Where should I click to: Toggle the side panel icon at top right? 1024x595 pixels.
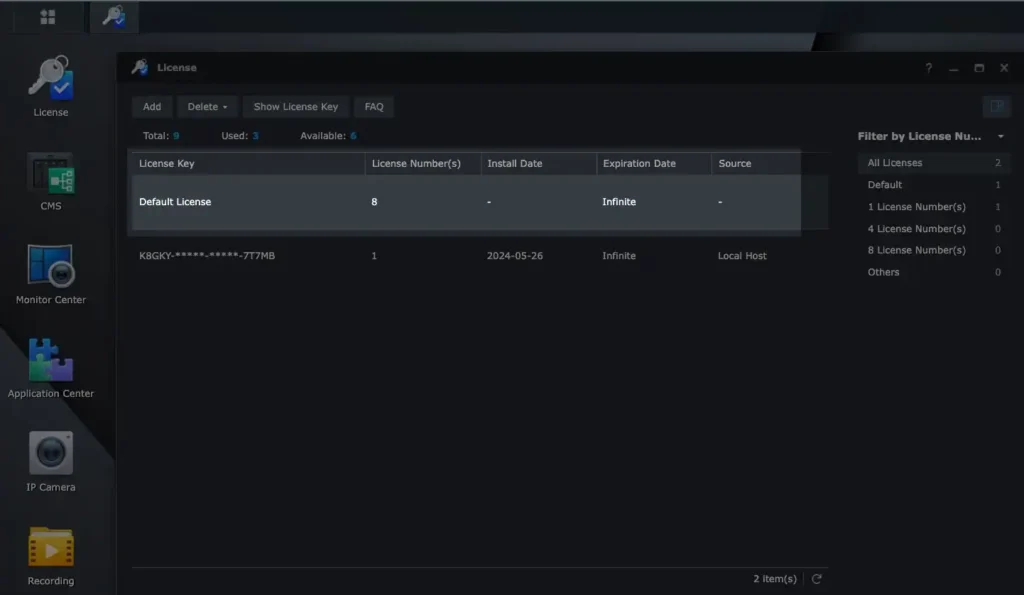pyautogui.click(x=997, y=106)
